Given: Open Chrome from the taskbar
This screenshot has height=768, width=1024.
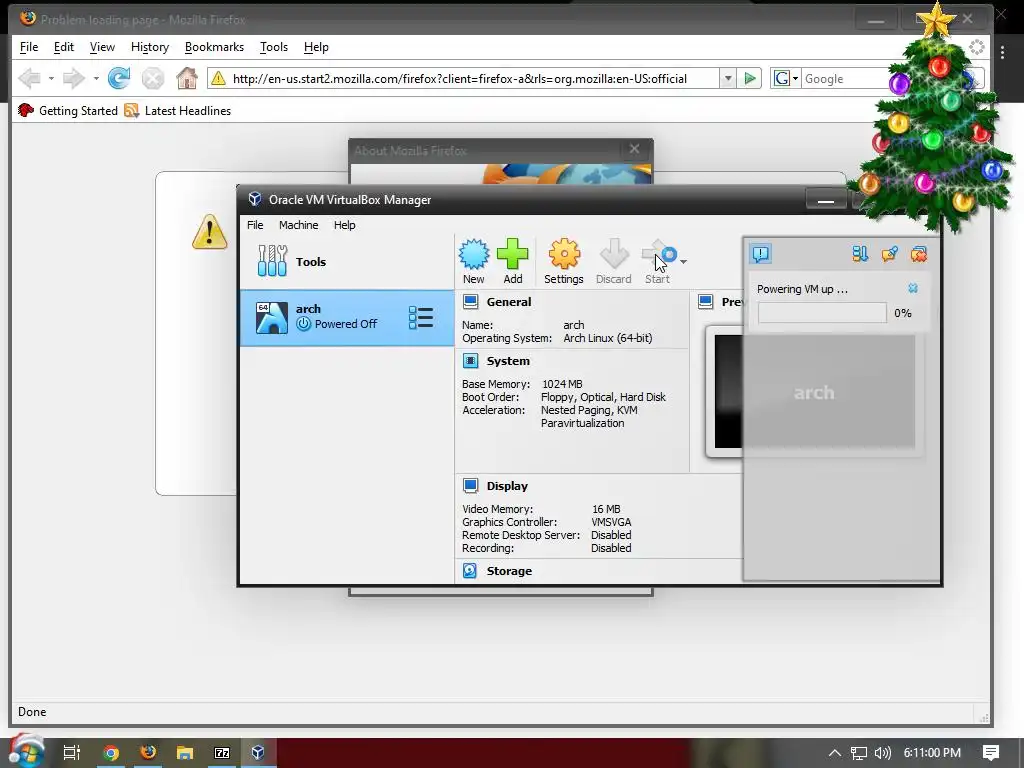Looking at the screenshot, I should (x=111, y=752).
